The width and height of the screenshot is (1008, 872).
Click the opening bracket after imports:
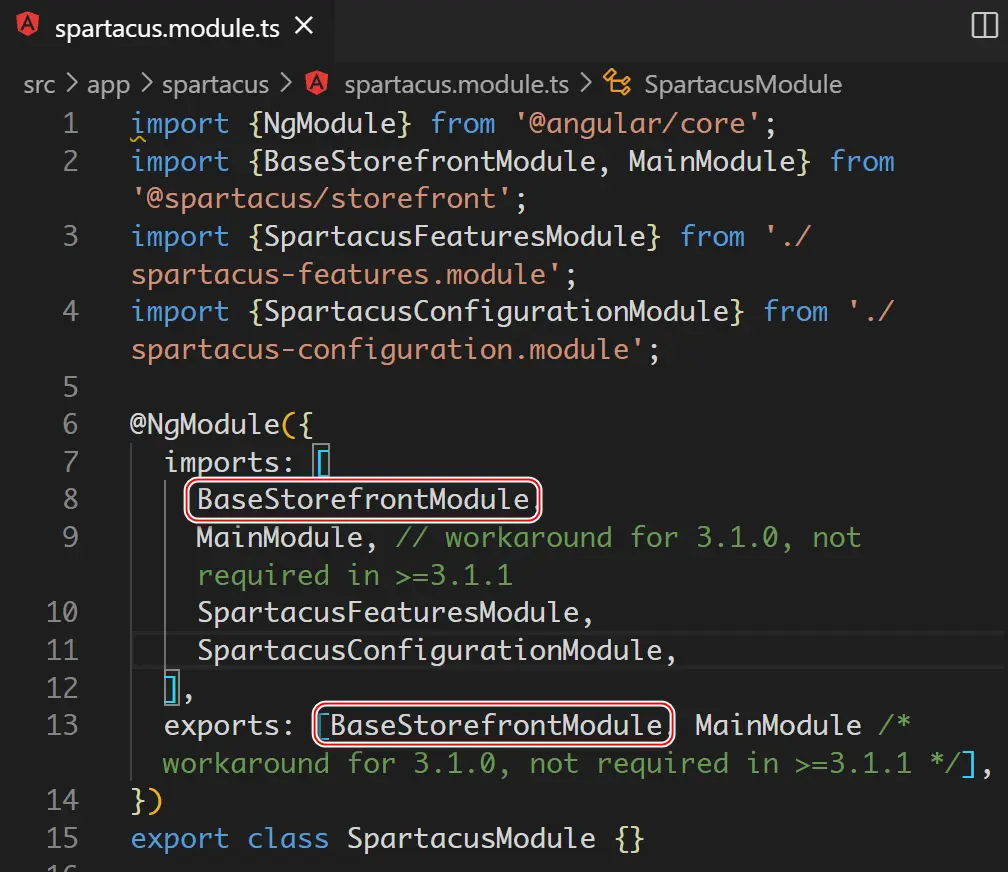(321, 462)
